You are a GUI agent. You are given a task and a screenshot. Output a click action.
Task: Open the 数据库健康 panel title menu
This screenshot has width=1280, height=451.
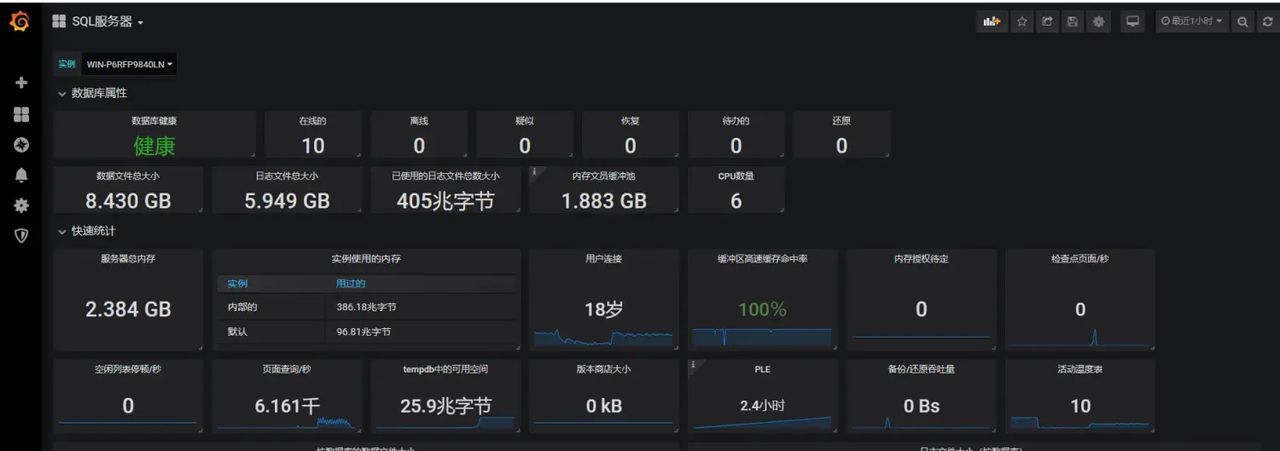pyautogui.click(x=154, y=120)
